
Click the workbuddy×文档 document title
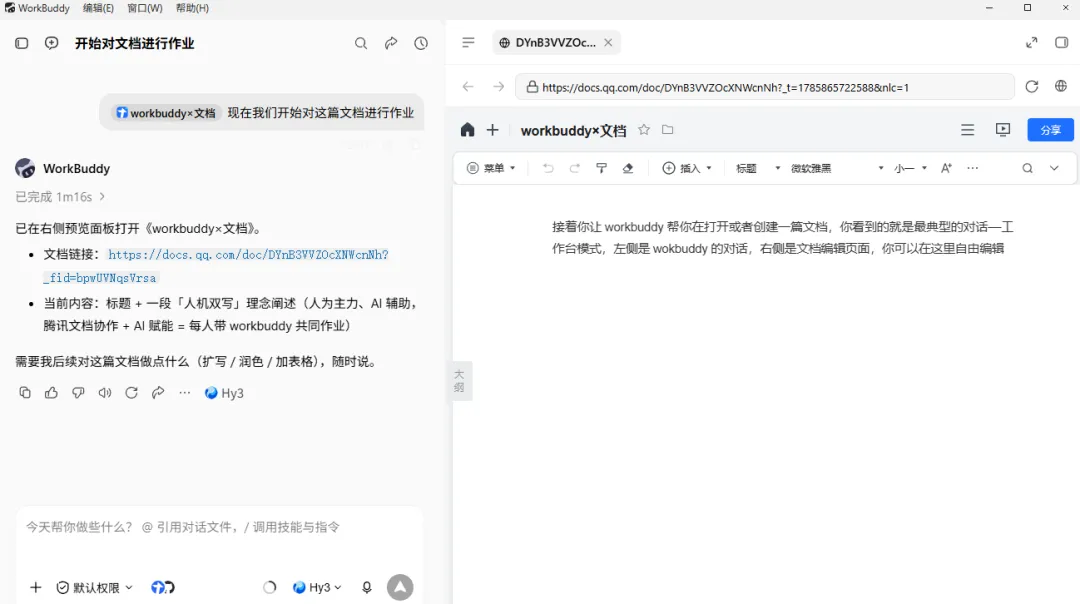[x=573, y=130]
